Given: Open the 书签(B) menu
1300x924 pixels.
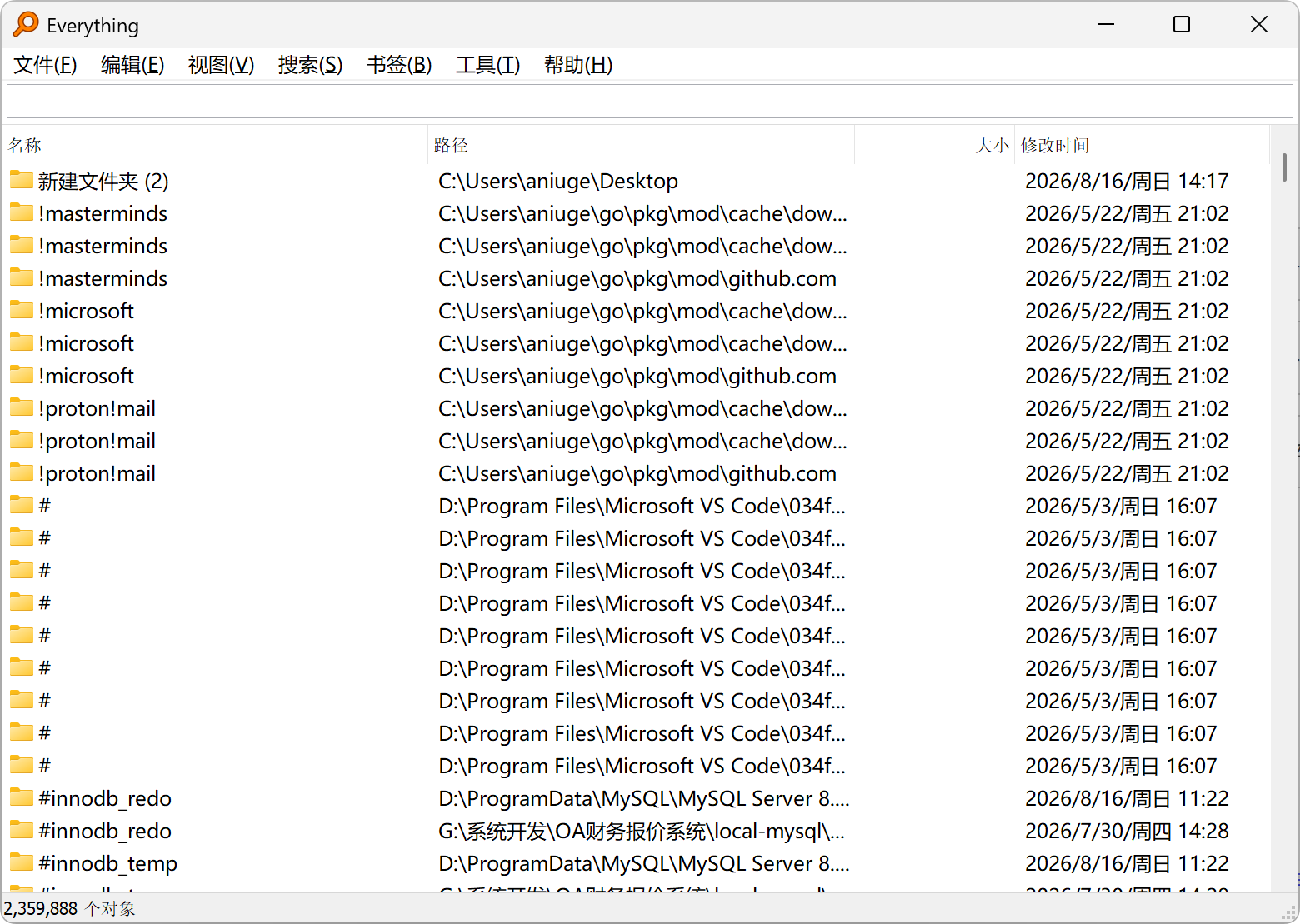Looking at the screenshot, I should coord(399,65).
